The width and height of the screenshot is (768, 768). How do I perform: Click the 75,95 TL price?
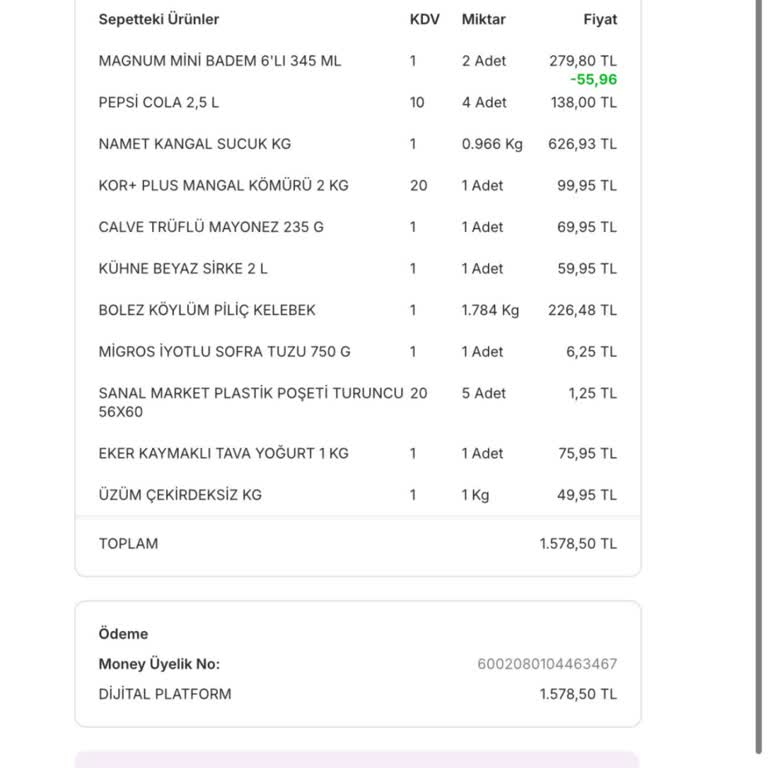point(587,454)
